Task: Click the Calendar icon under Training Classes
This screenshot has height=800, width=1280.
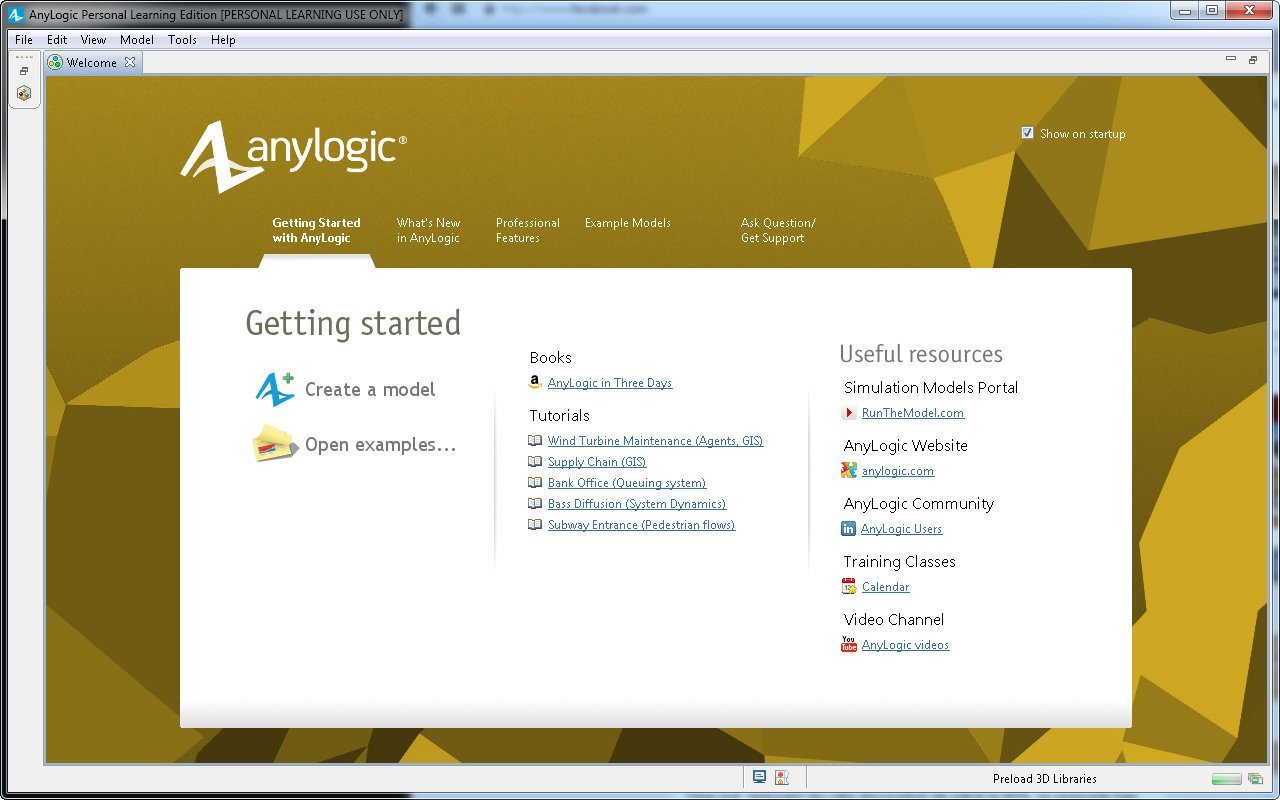Action: click(849, 587)
